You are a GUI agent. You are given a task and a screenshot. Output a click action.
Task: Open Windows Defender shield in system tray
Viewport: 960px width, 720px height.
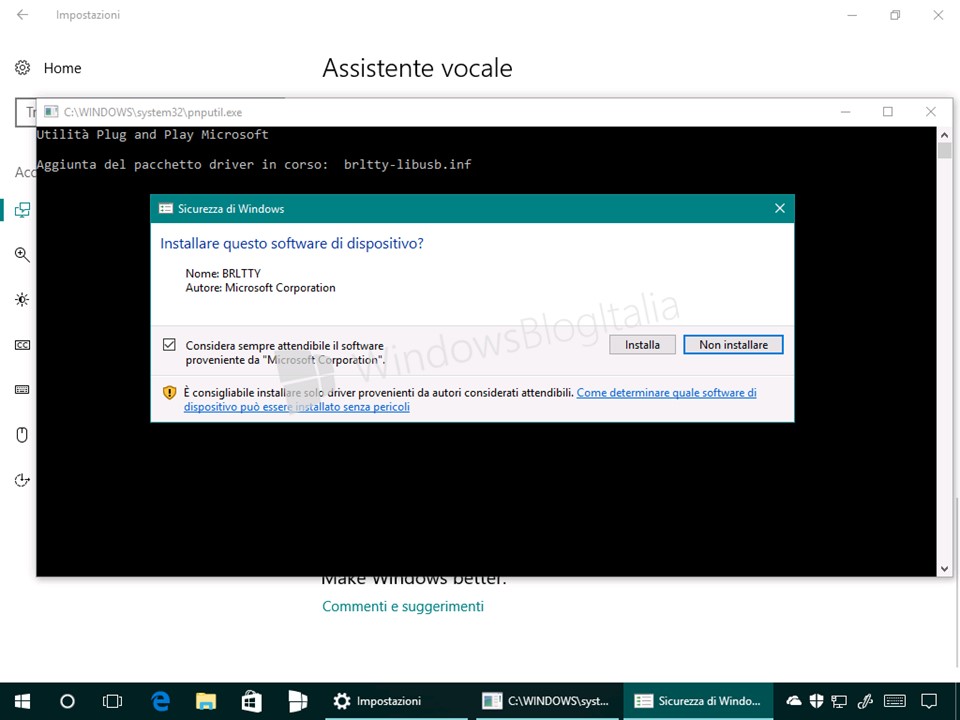click(816, 701)
